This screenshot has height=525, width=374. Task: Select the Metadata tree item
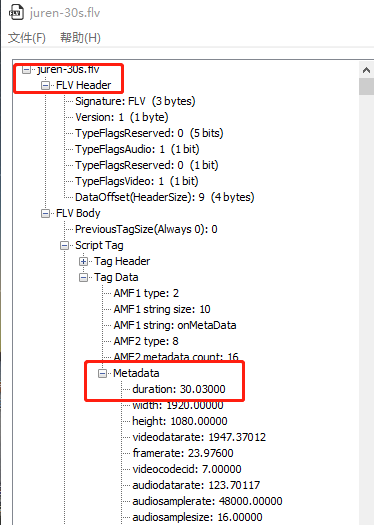pos(136,373)
